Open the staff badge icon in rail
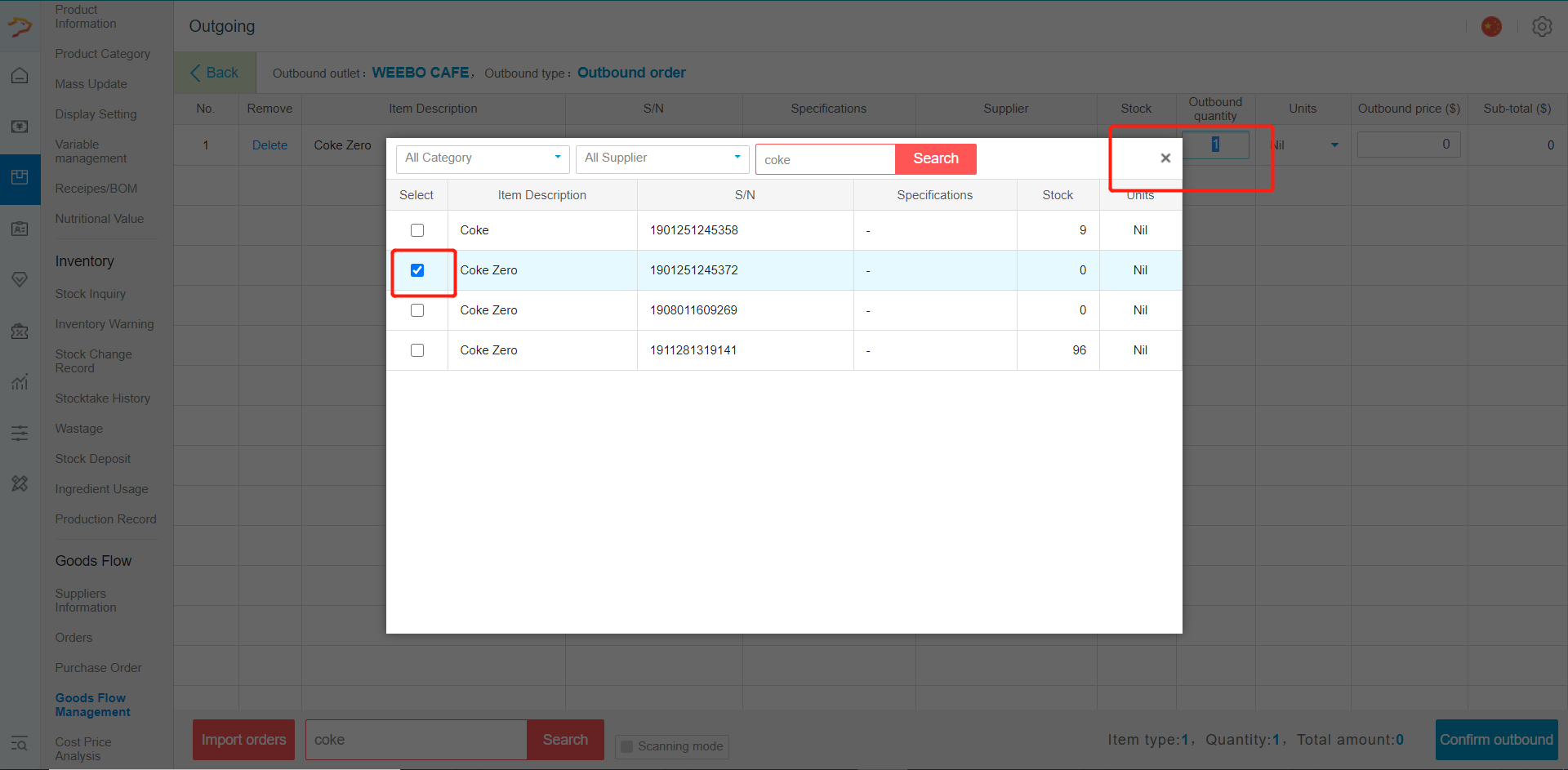This screenshot has width=1568, height=770. pos(20,331)
